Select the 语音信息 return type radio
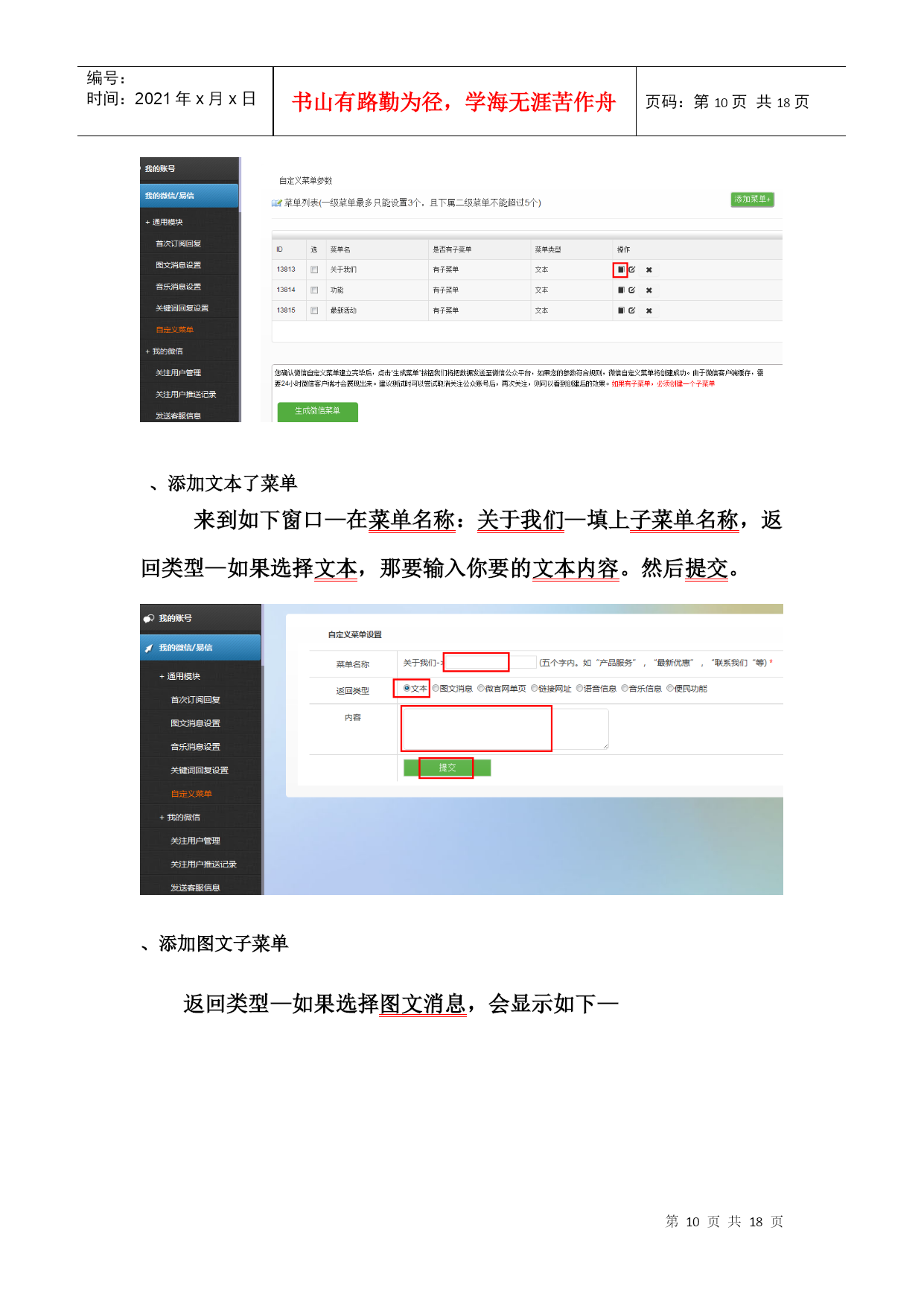This screenshot has width=924, height=1306. point(580,688)
